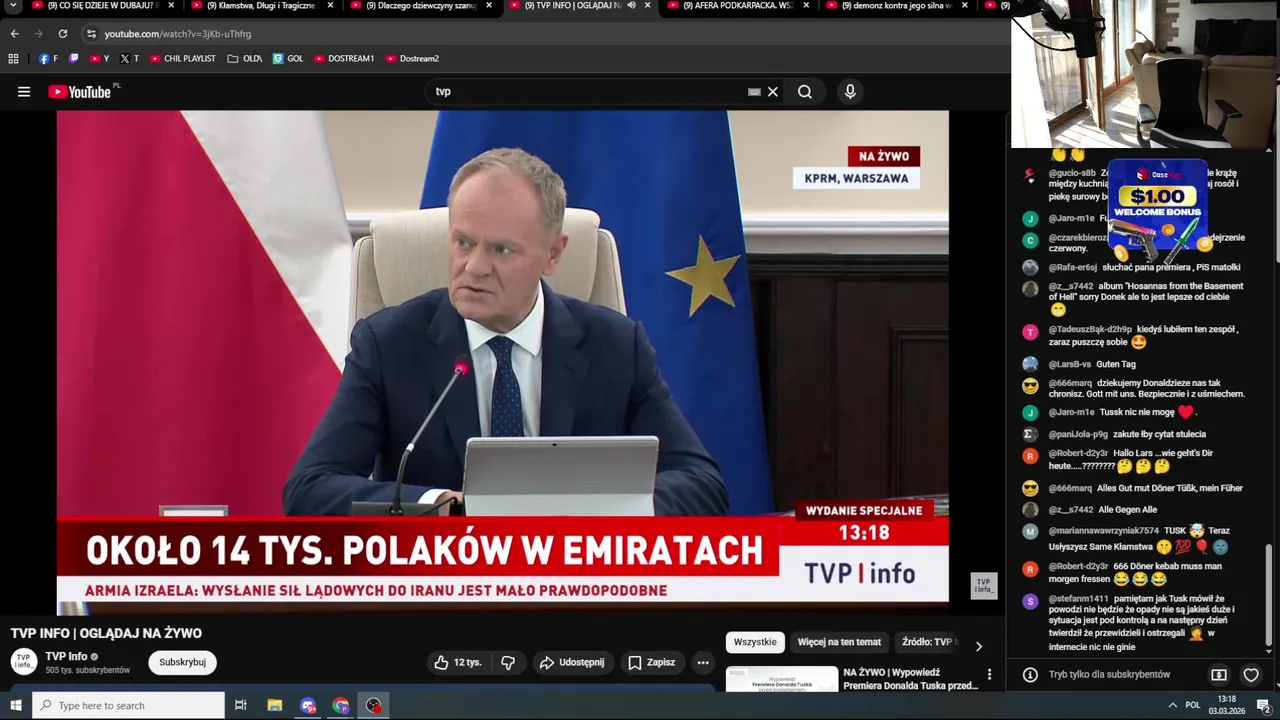The width and height of the screenshot is (1280, 720).
Task: Open the X bookmark labeled T
Action: [x=129, y=59]
